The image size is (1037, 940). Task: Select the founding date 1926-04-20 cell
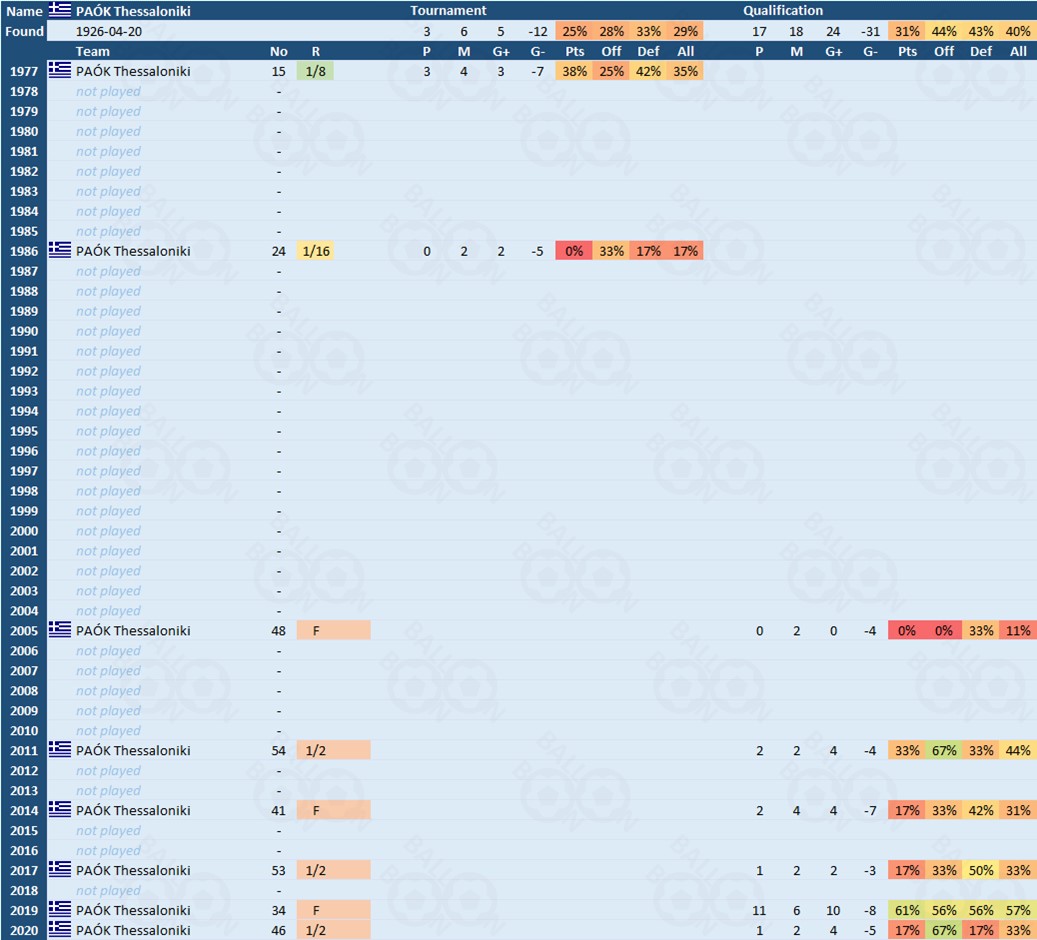coord(109,31)
